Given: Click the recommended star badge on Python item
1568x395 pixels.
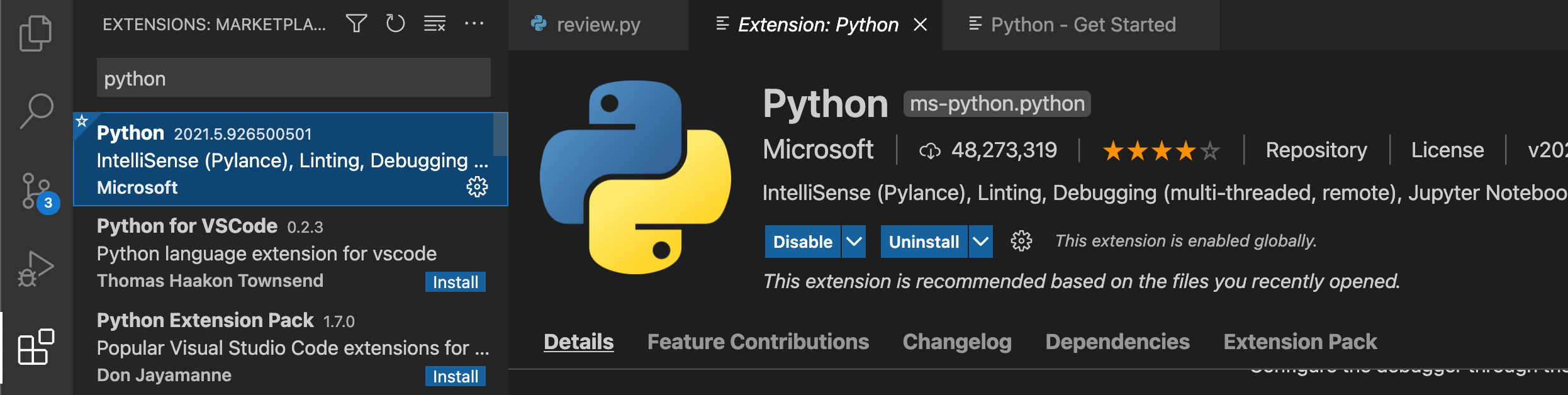Looking at the screenshot, I should click(x=82, y=121).
